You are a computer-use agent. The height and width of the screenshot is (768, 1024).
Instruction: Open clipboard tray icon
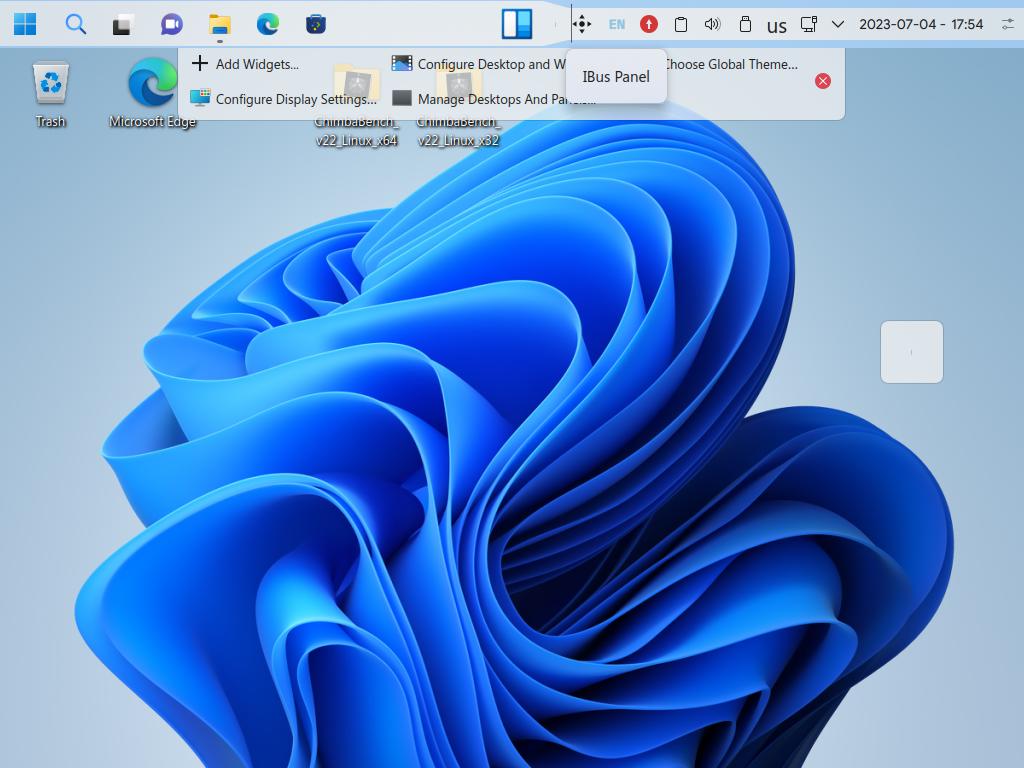pyautogui.click(x=681, y=24)
